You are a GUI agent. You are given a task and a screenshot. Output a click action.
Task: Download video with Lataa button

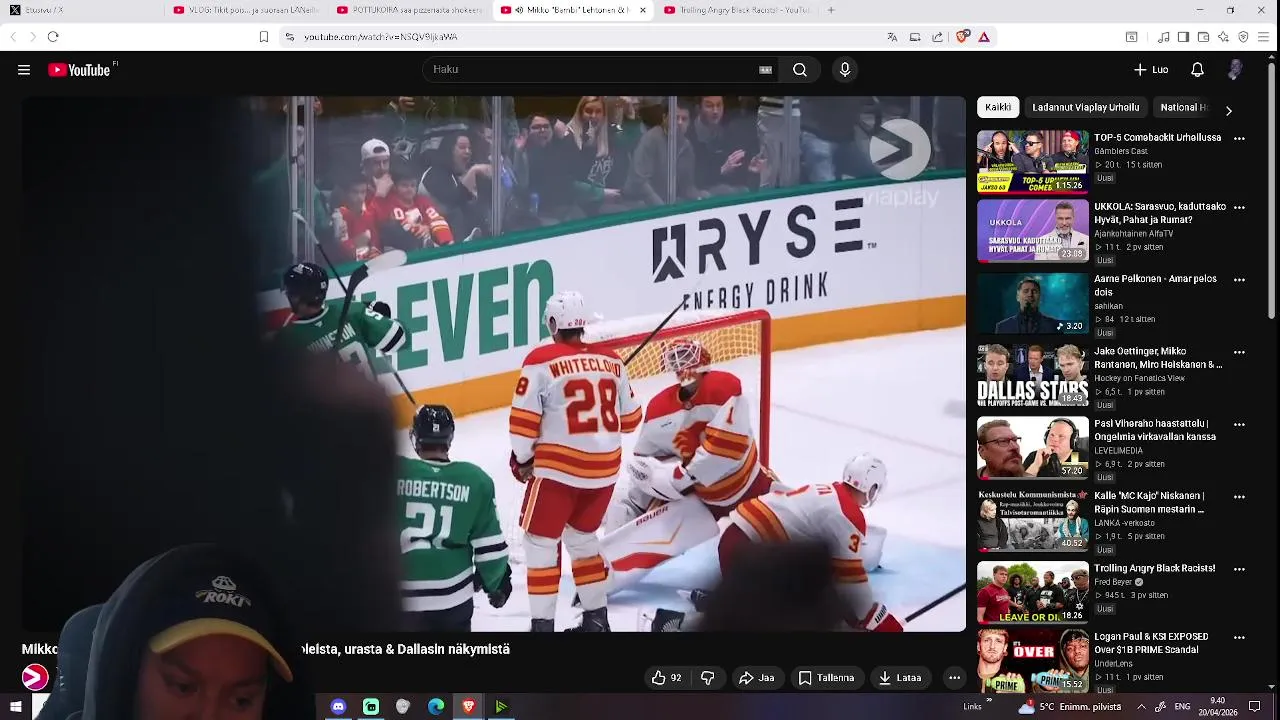click(900, 678)
